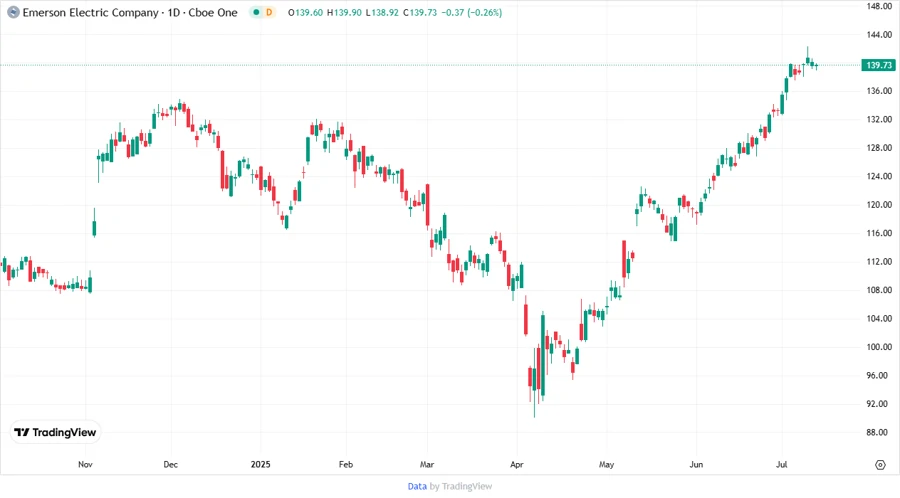Screen dimensions: 900x498
Task: Click the green market status dot
Action: coord(256,12)
